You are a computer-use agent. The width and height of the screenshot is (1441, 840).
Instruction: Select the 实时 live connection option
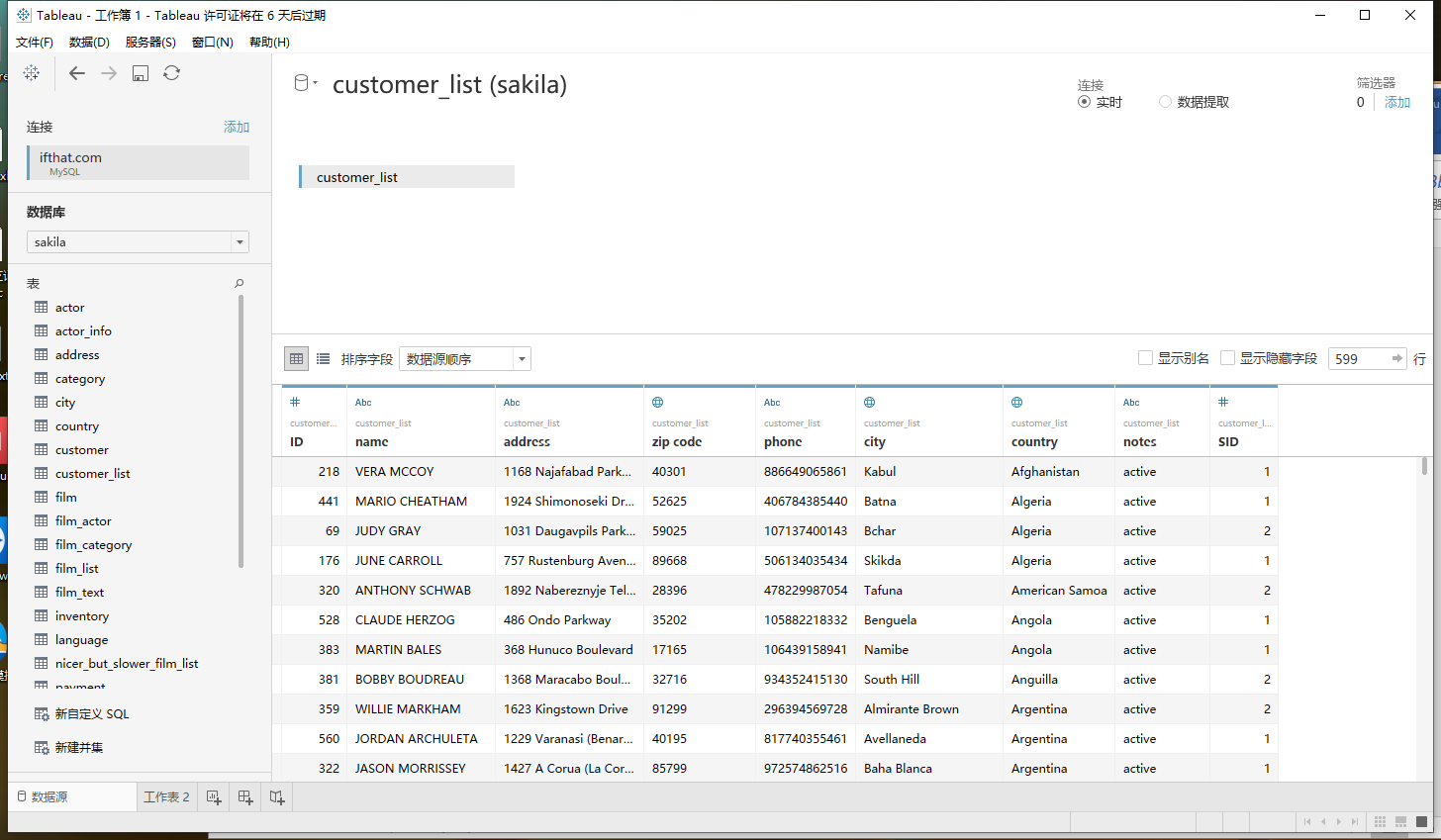click(x=1085, y=102)
